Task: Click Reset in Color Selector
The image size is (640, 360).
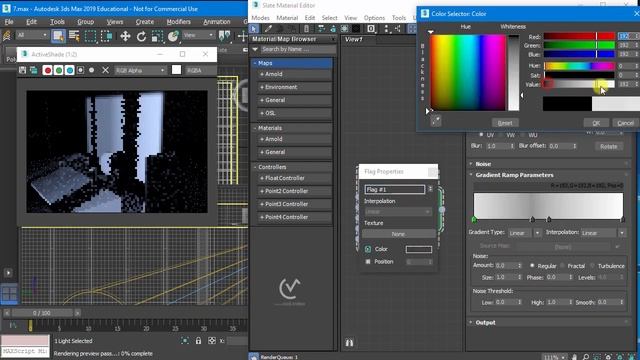Action: click(x=505, y=123)
